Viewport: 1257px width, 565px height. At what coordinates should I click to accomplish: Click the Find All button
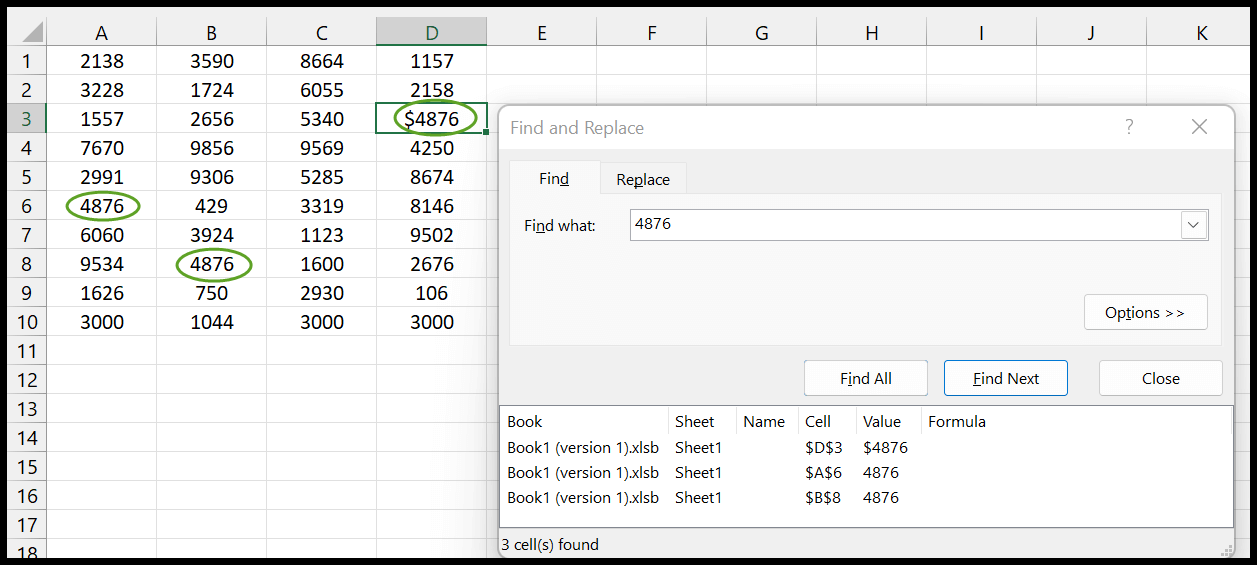coord(866,378)
